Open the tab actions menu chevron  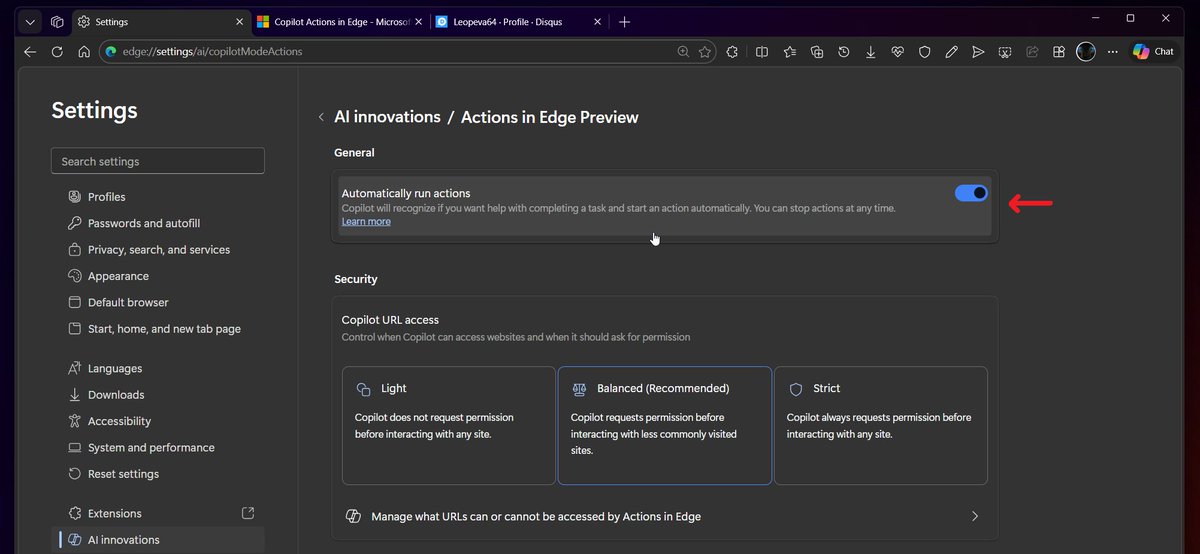(30, 21)
